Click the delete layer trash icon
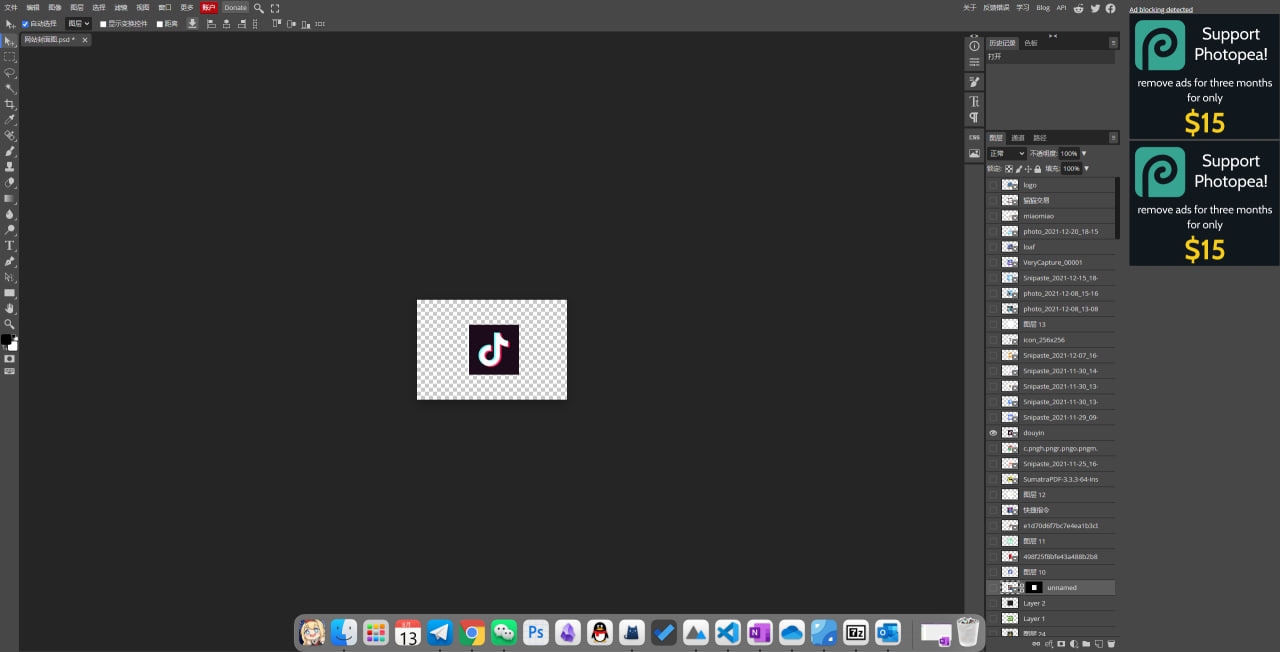 tap(1110, 643)
